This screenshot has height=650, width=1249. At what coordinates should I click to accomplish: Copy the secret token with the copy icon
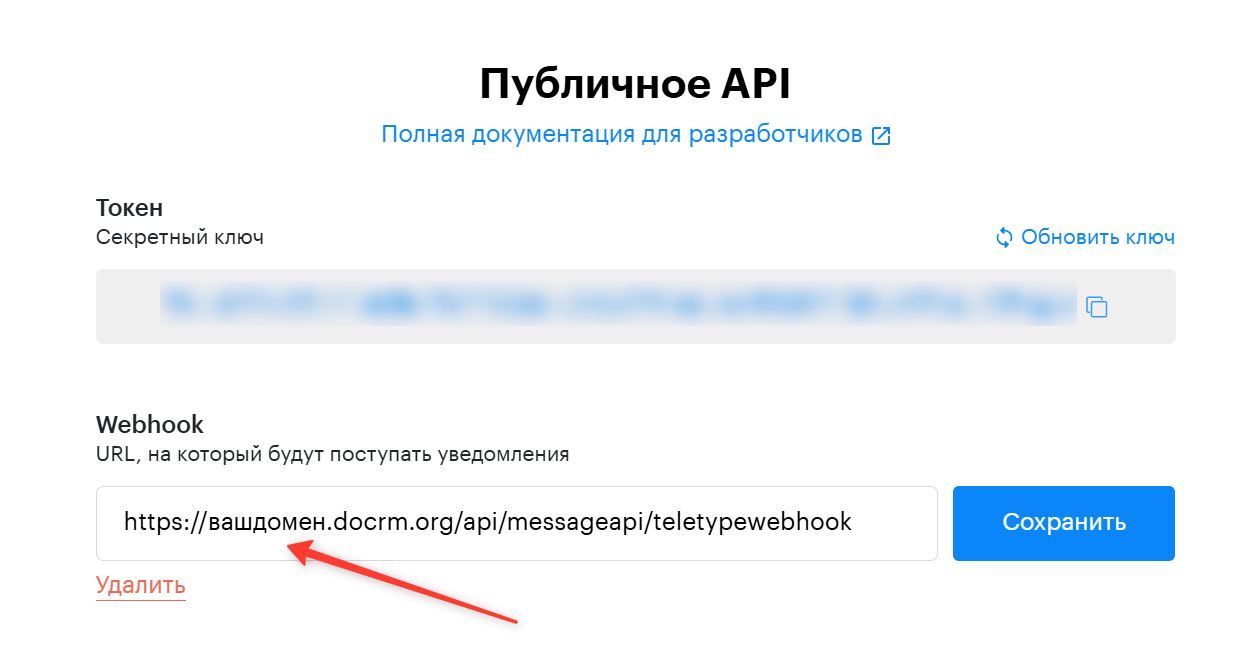1097,307
